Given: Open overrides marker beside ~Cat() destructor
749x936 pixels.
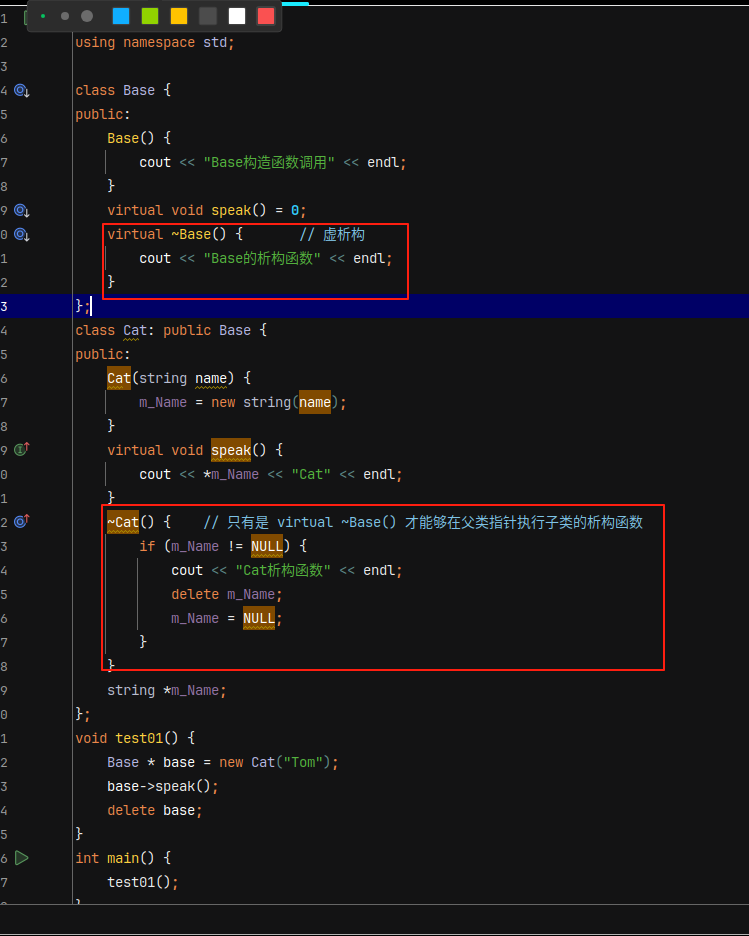Looking at the screenshot, I should [21, 521].
